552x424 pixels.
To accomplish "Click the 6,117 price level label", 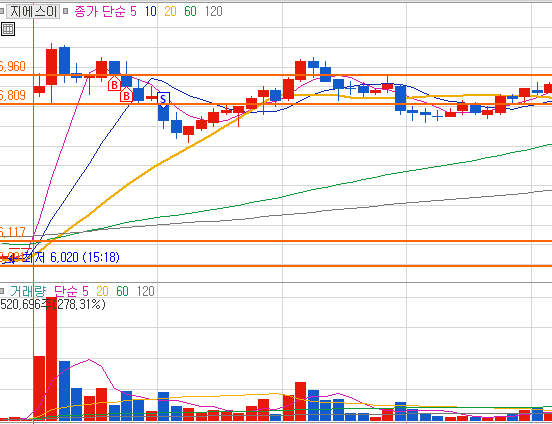I will [x=13, y=232].
